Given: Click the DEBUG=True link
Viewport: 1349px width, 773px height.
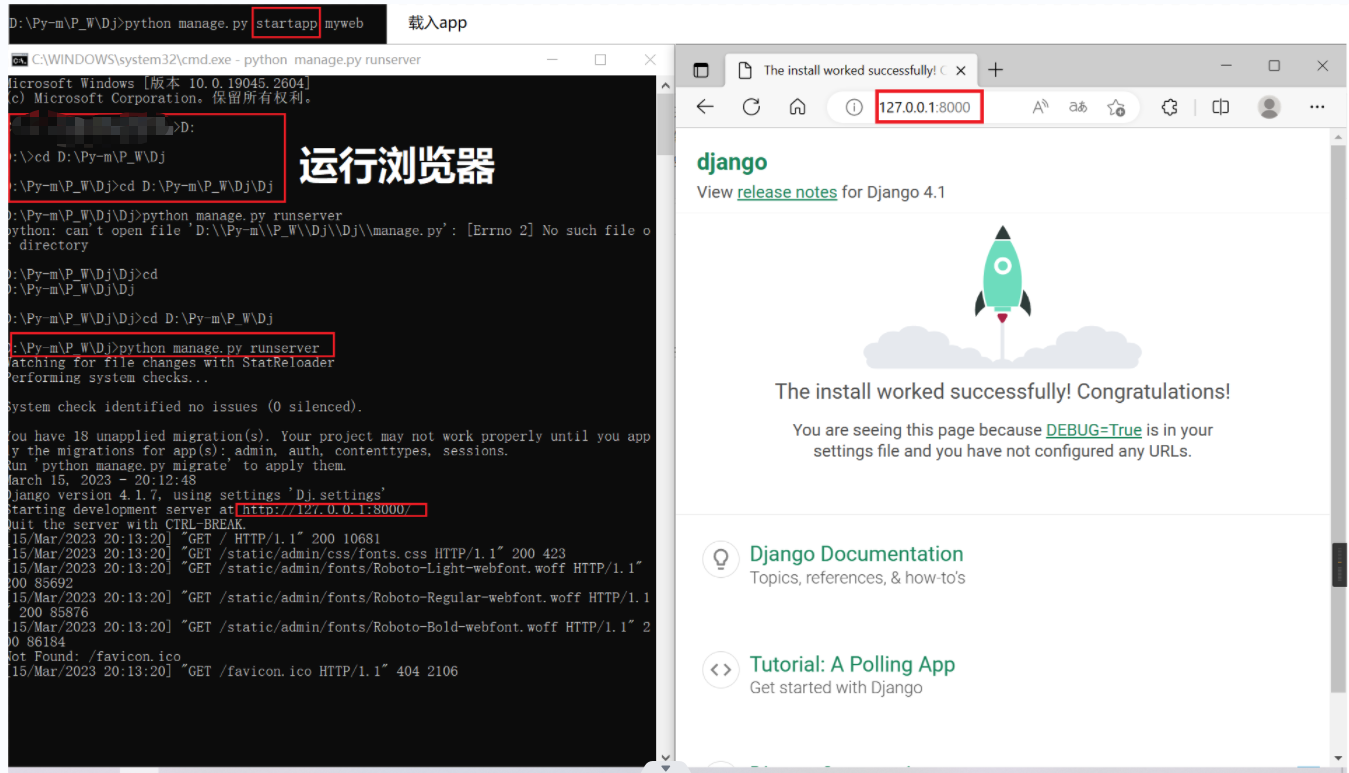Looking at the screenshot, I should (x=1094, y=430).
